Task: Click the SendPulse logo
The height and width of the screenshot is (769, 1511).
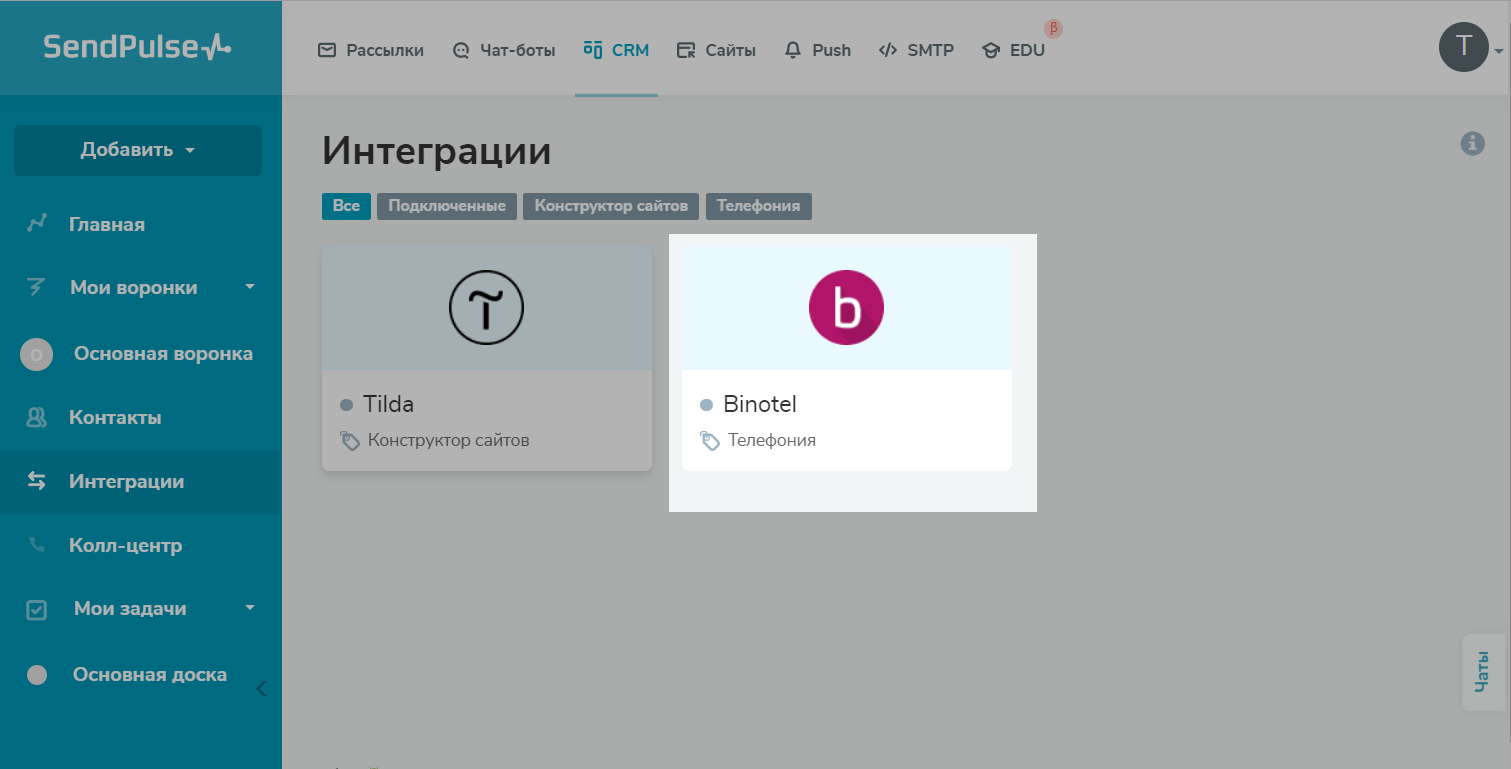Action: point(137,47)
